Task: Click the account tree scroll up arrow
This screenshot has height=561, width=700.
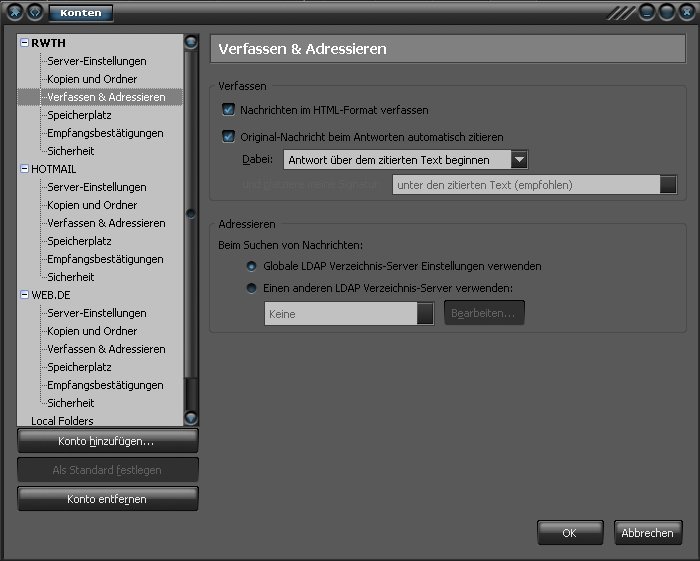Action: [191, 42]
